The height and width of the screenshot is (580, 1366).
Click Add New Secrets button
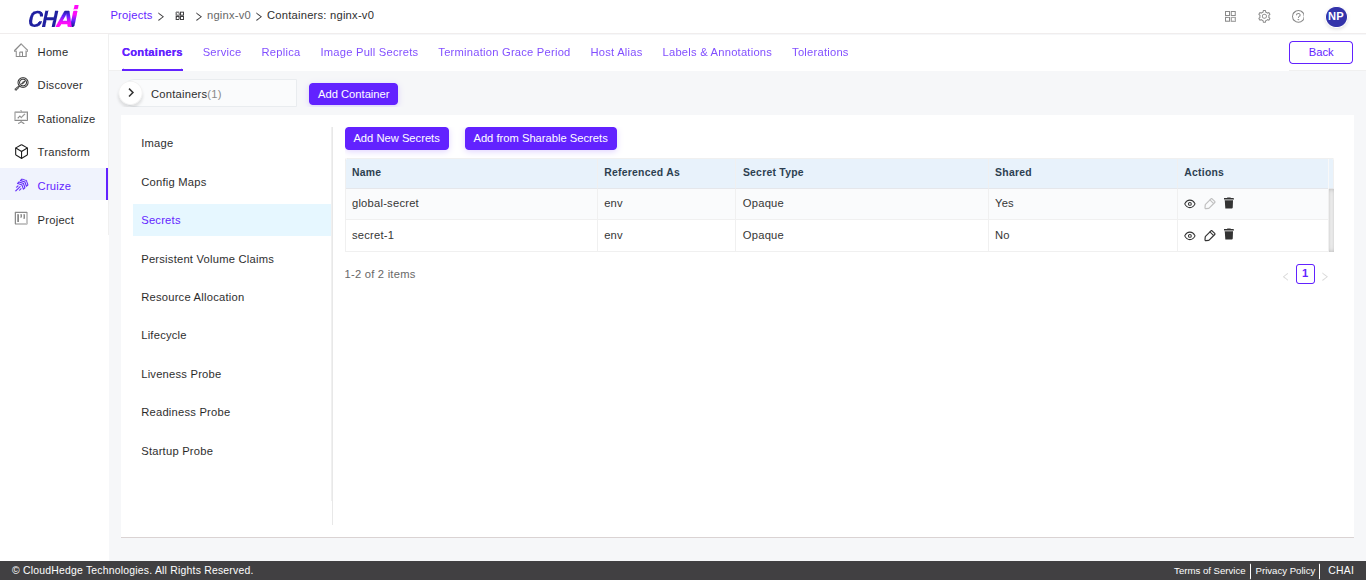point(397,138)
